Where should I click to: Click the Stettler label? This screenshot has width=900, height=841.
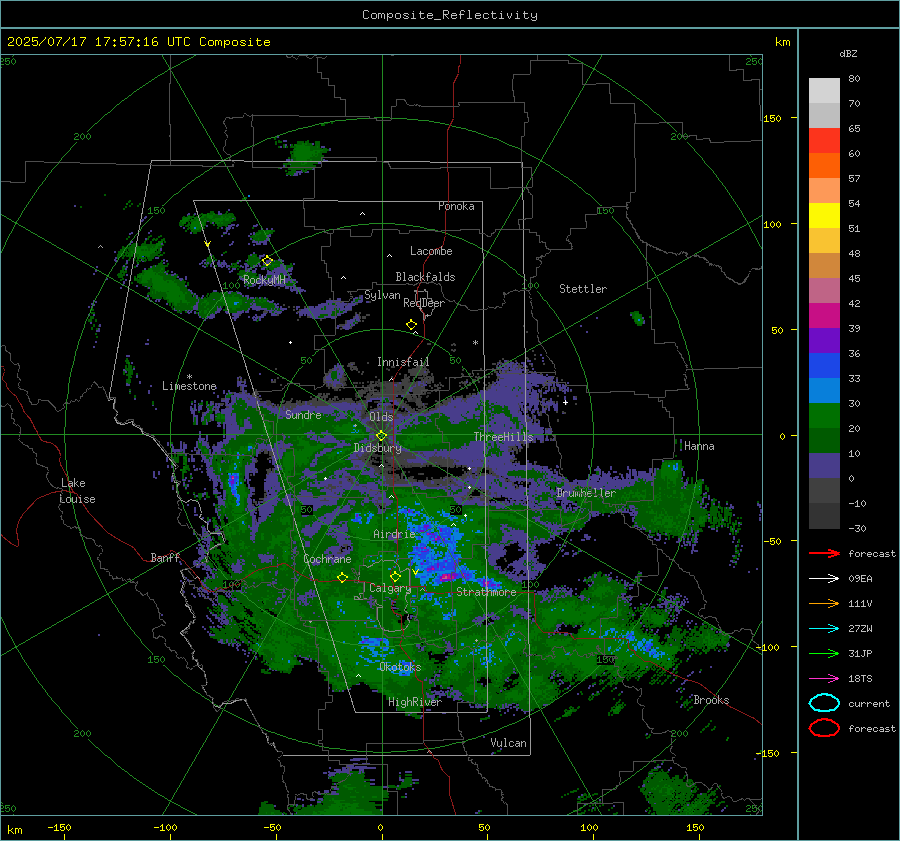point(583,289)
